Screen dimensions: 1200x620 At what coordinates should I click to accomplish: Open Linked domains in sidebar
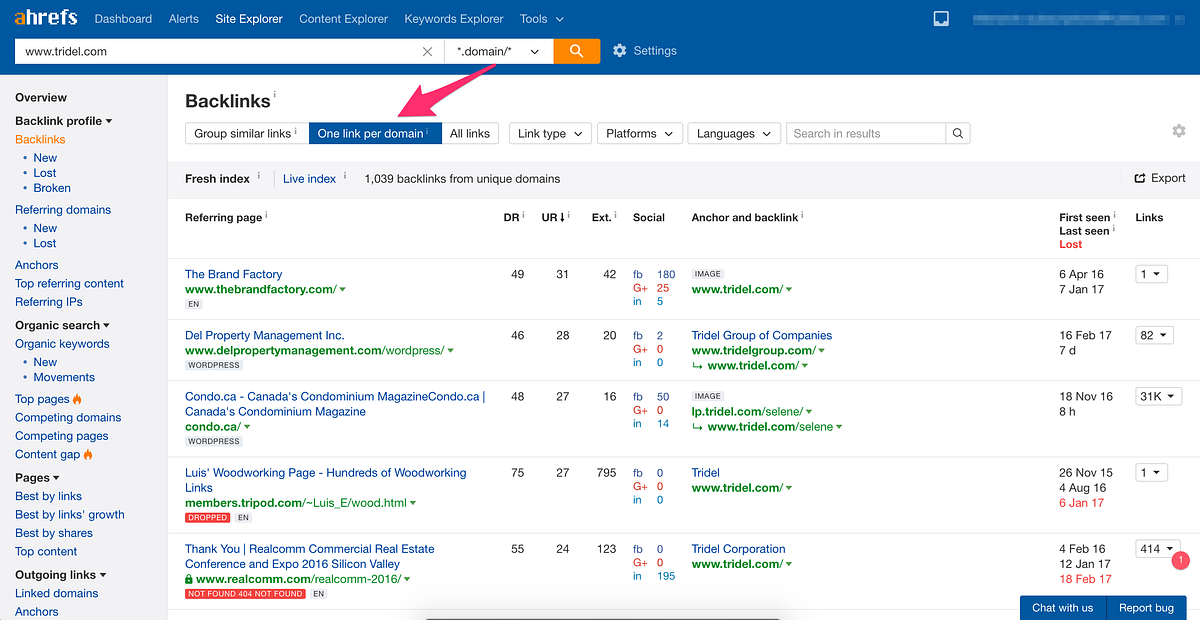pos(57,593)
